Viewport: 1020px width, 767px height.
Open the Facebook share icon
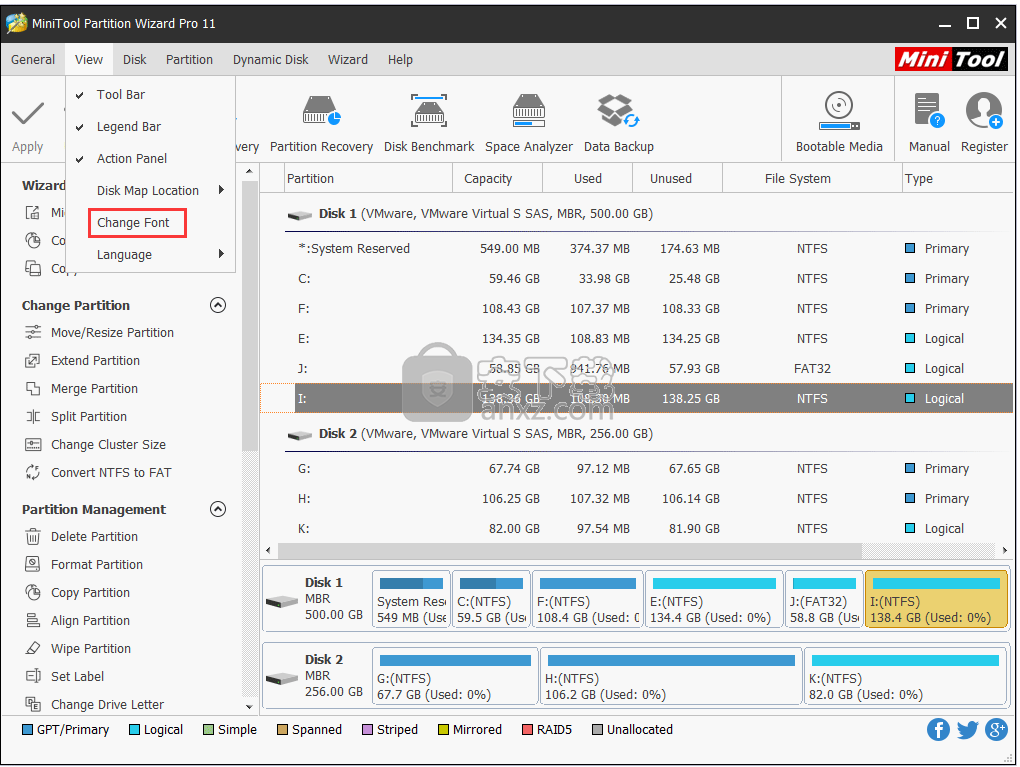click(938, 730)
